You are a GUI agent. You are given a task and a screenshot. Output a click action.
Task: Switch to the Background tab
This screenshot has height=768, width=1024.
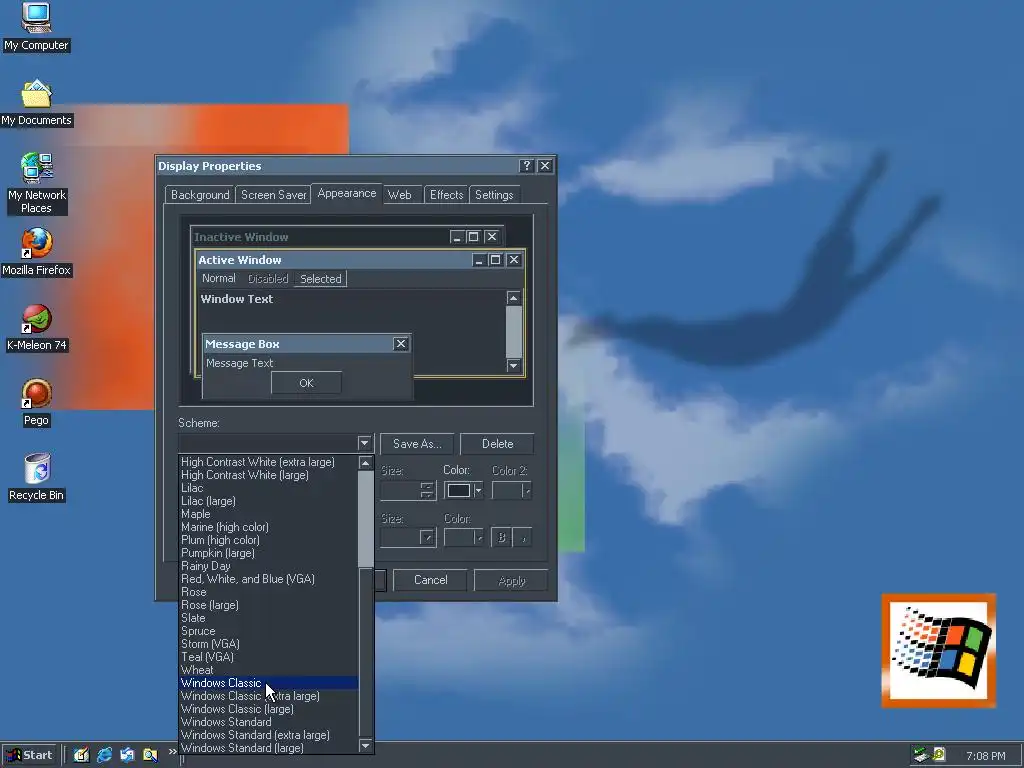pyautogui.click(x=200, y=195)
